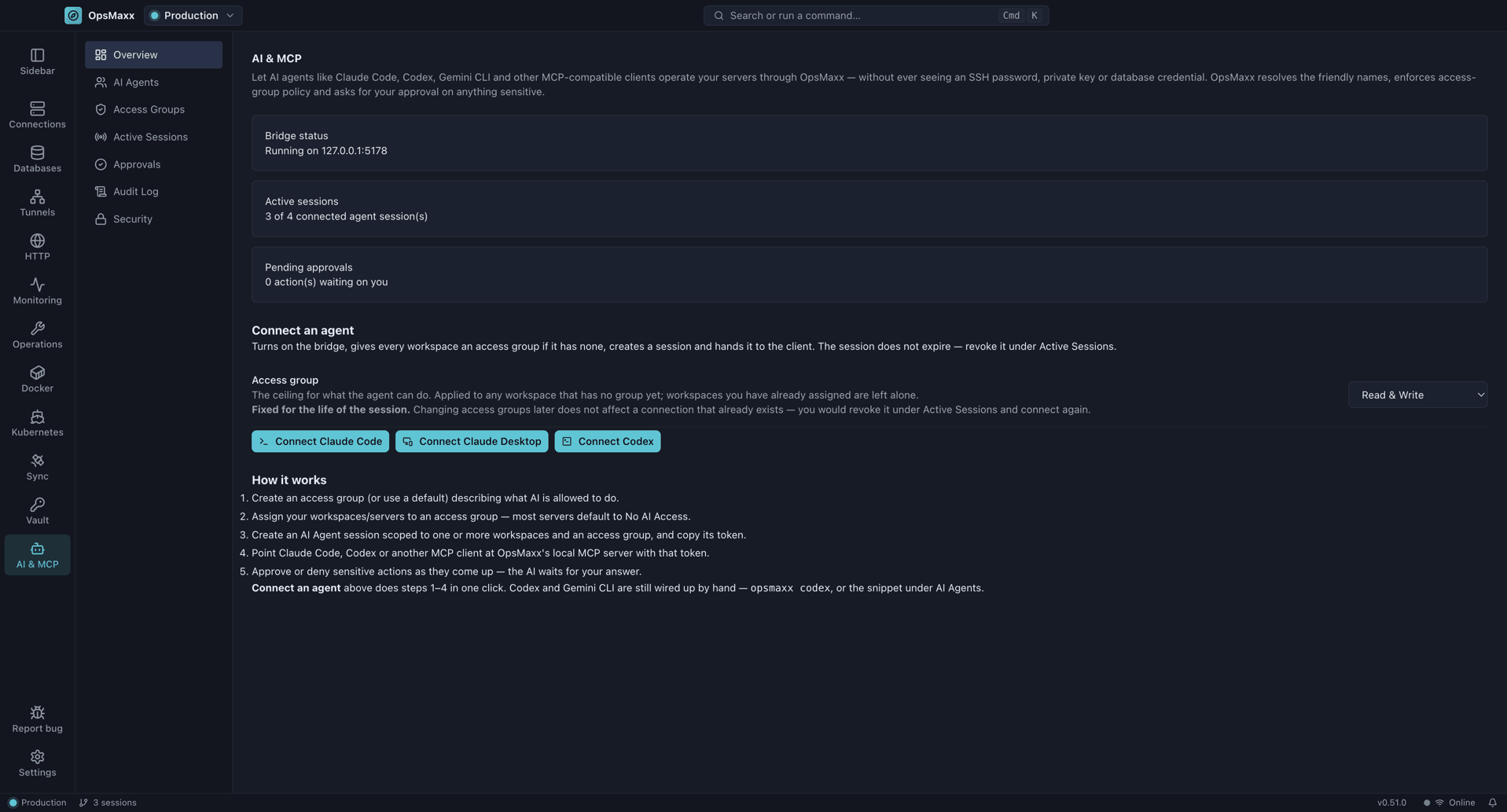Click the Connect Claude Code button
The height and width of the screenshot is (812, 1507).
click(320, 442)
